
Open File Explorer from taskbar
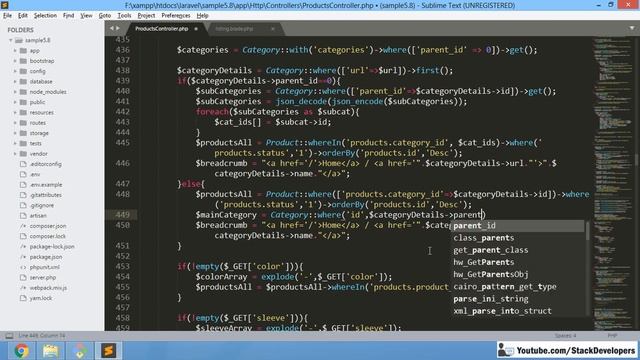(50, 351)
